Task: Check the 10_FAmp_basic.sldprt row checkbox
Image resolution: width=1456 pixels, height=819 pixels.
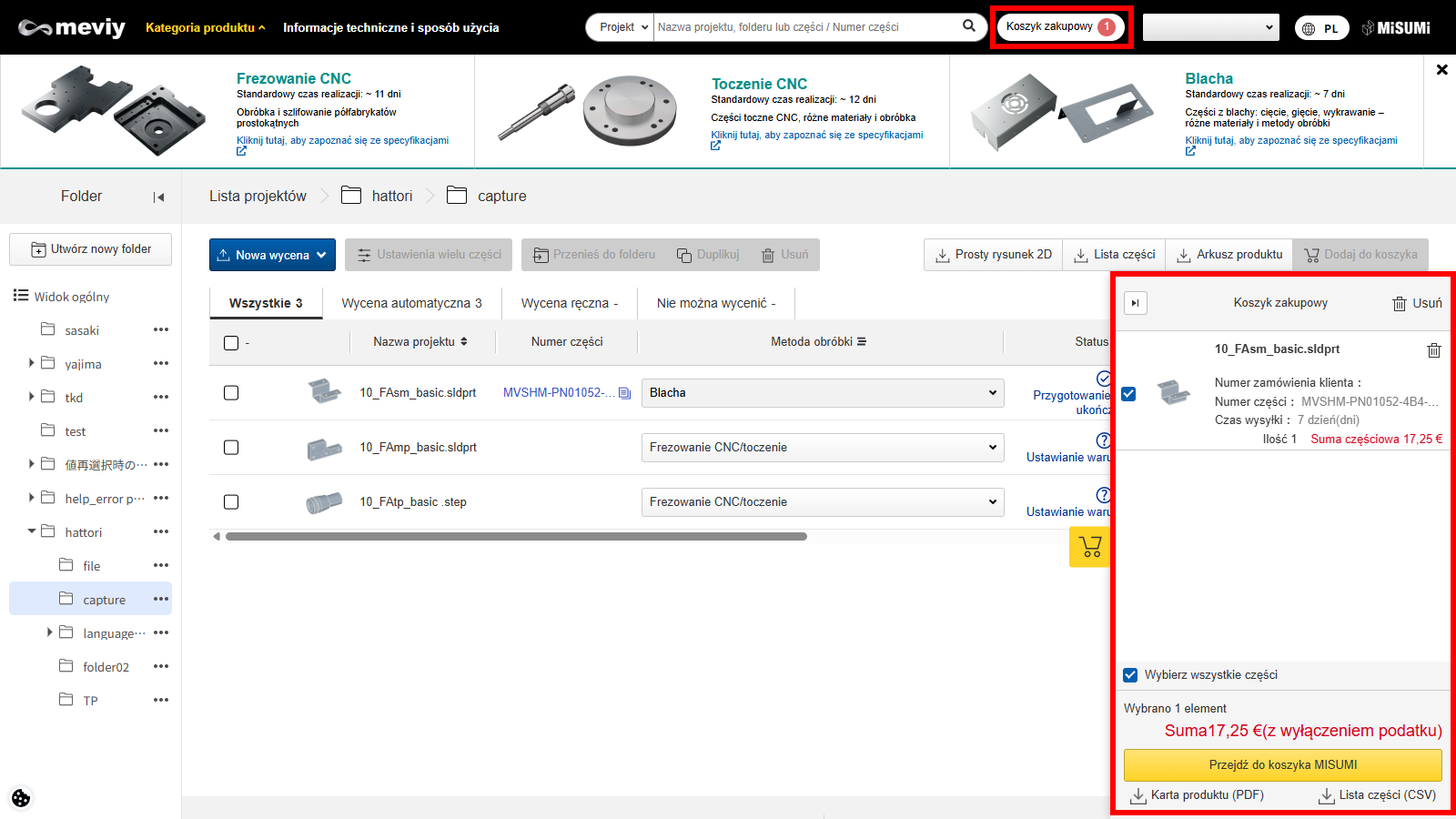Action: tap(231, 448)
